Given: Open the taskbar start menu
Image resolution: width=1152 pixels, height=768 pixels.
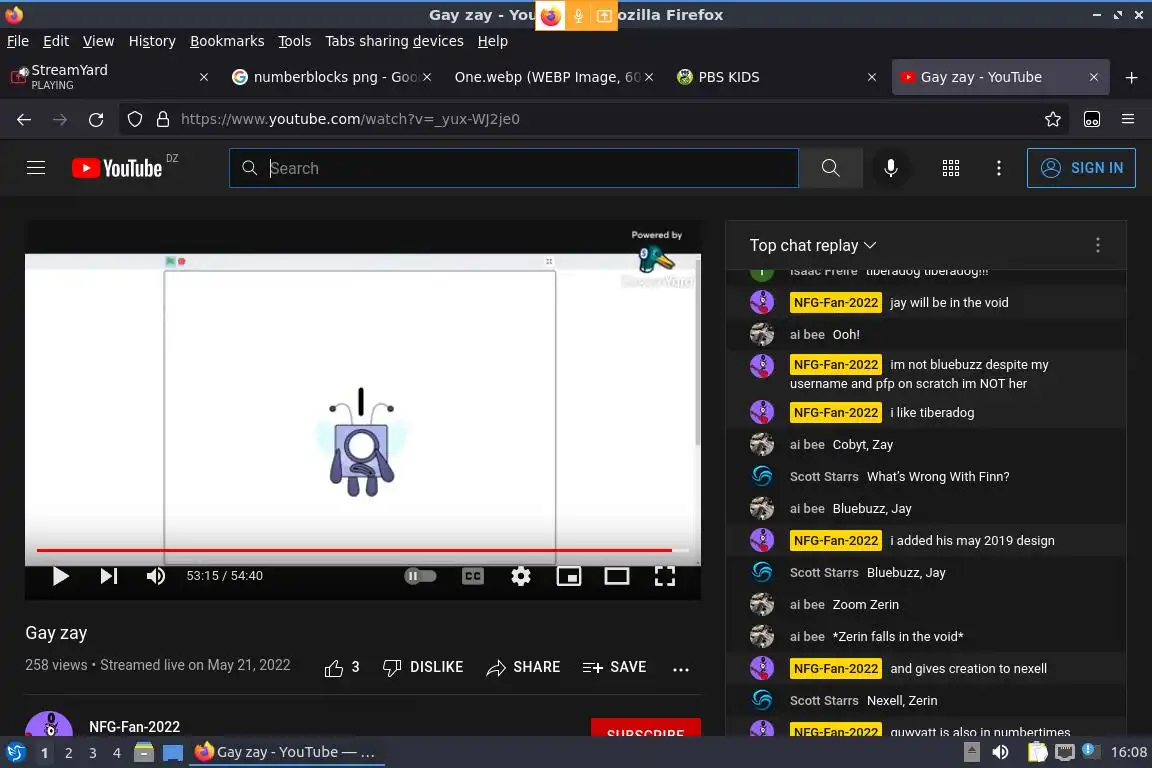Looking at the screenshot, I should point(15,753).
